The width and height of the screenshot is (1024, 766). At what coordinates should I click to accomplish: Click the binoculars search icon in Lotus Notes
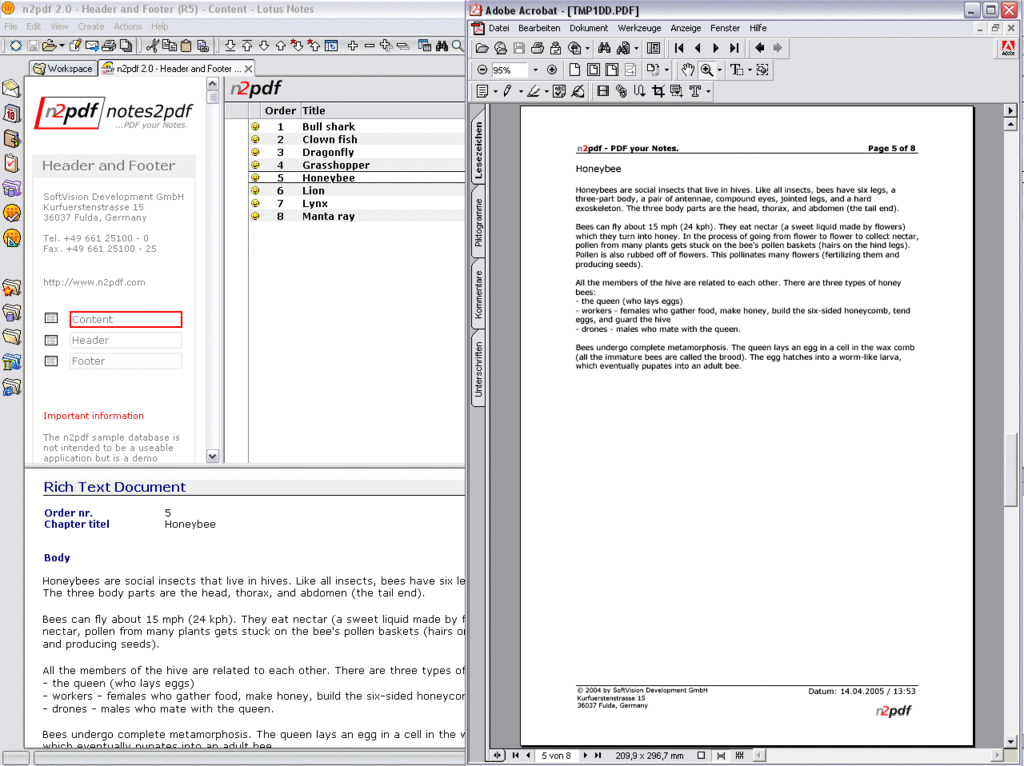point(442,46)
